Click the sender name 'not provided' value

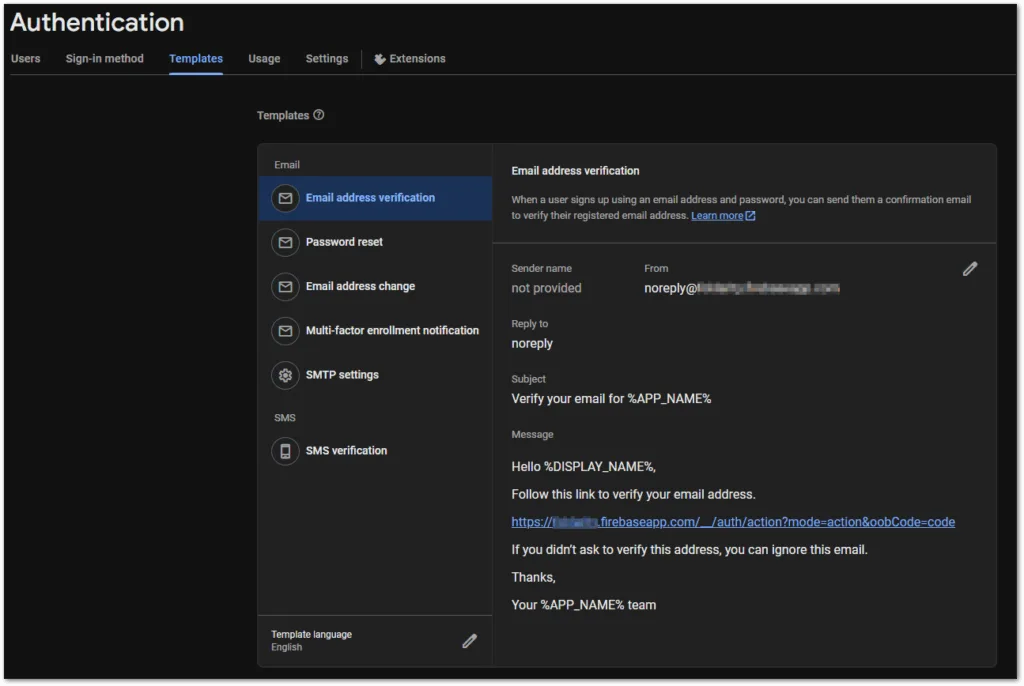click(x=546, y=288)
